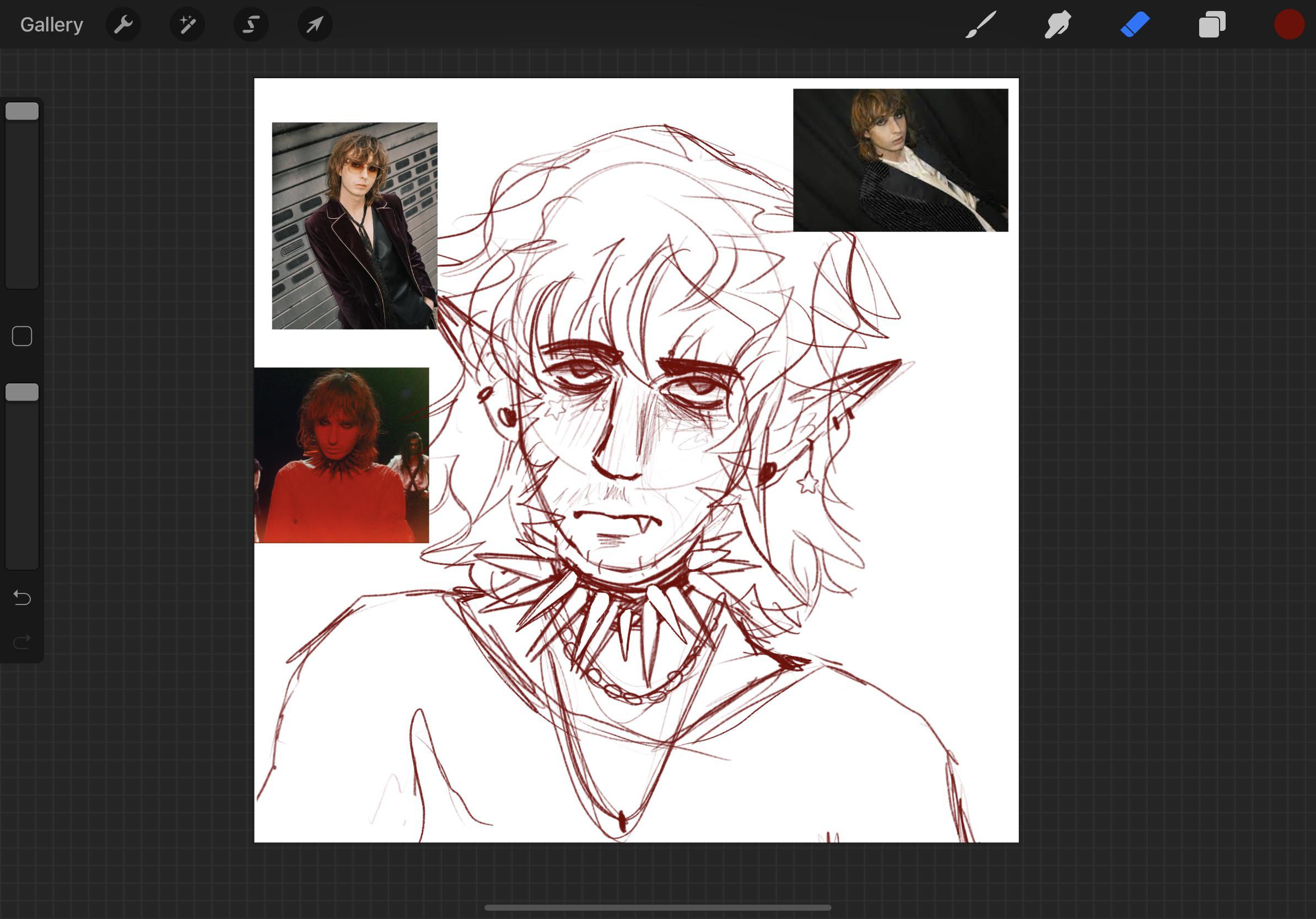Open the red color picker swatch

[x=1289, y=24]
